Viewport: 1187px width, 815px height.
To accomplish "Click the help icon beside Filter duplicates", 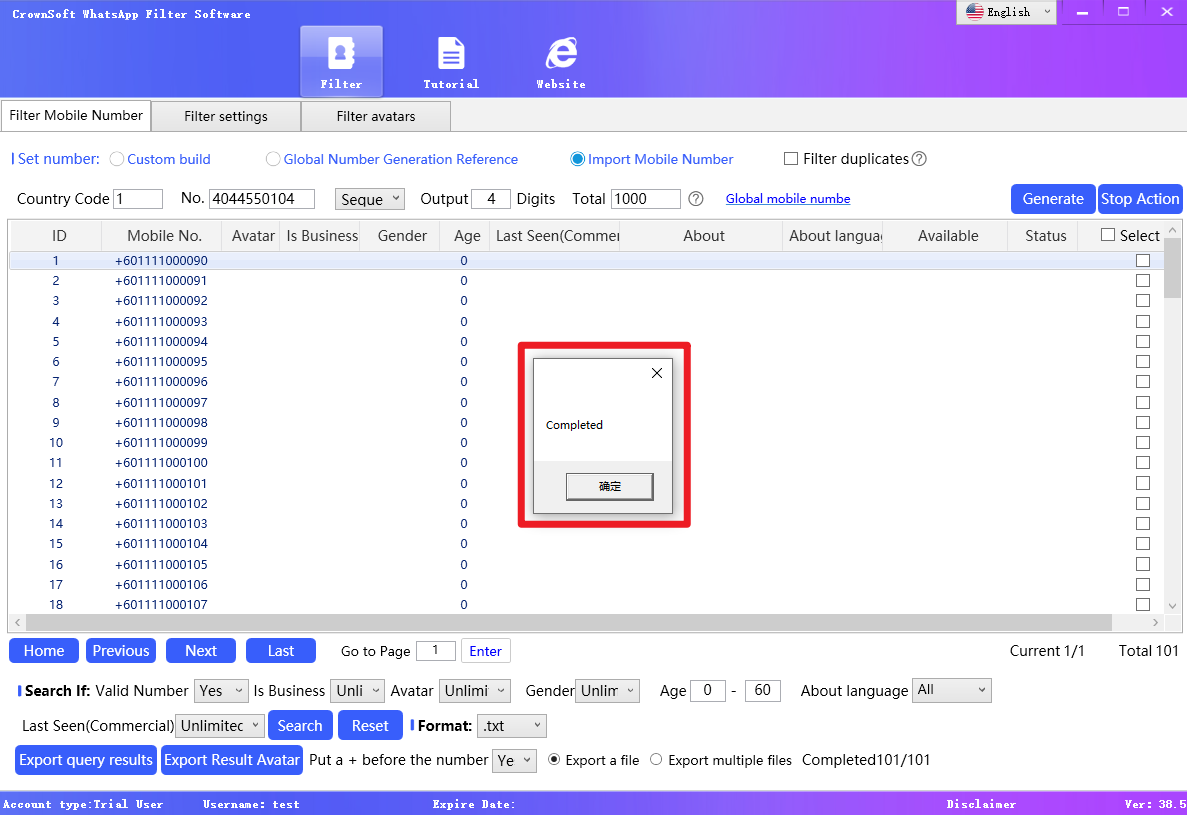I will 919,159.
